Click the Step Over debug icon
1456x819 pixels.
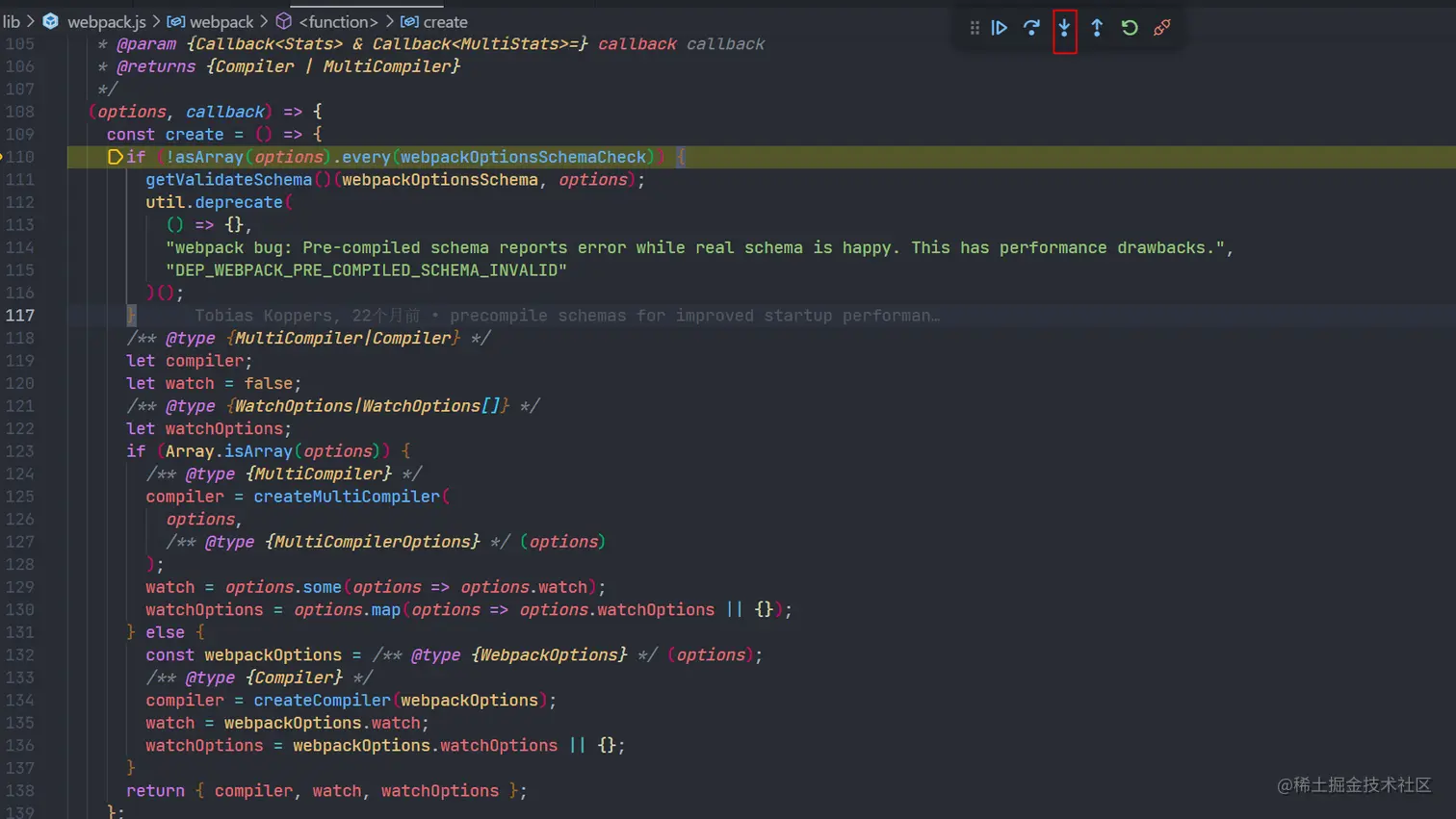click(1031, 28)
